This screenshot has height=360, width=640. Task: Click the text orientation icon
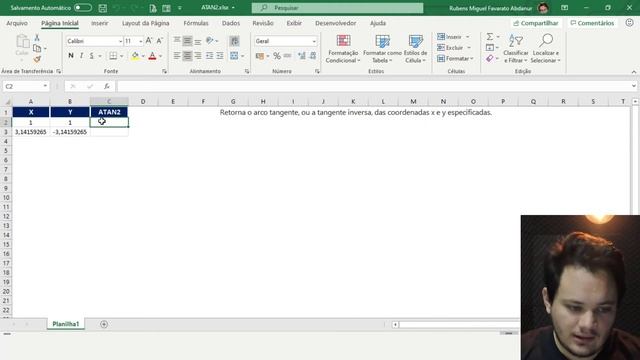pos(210,41)
